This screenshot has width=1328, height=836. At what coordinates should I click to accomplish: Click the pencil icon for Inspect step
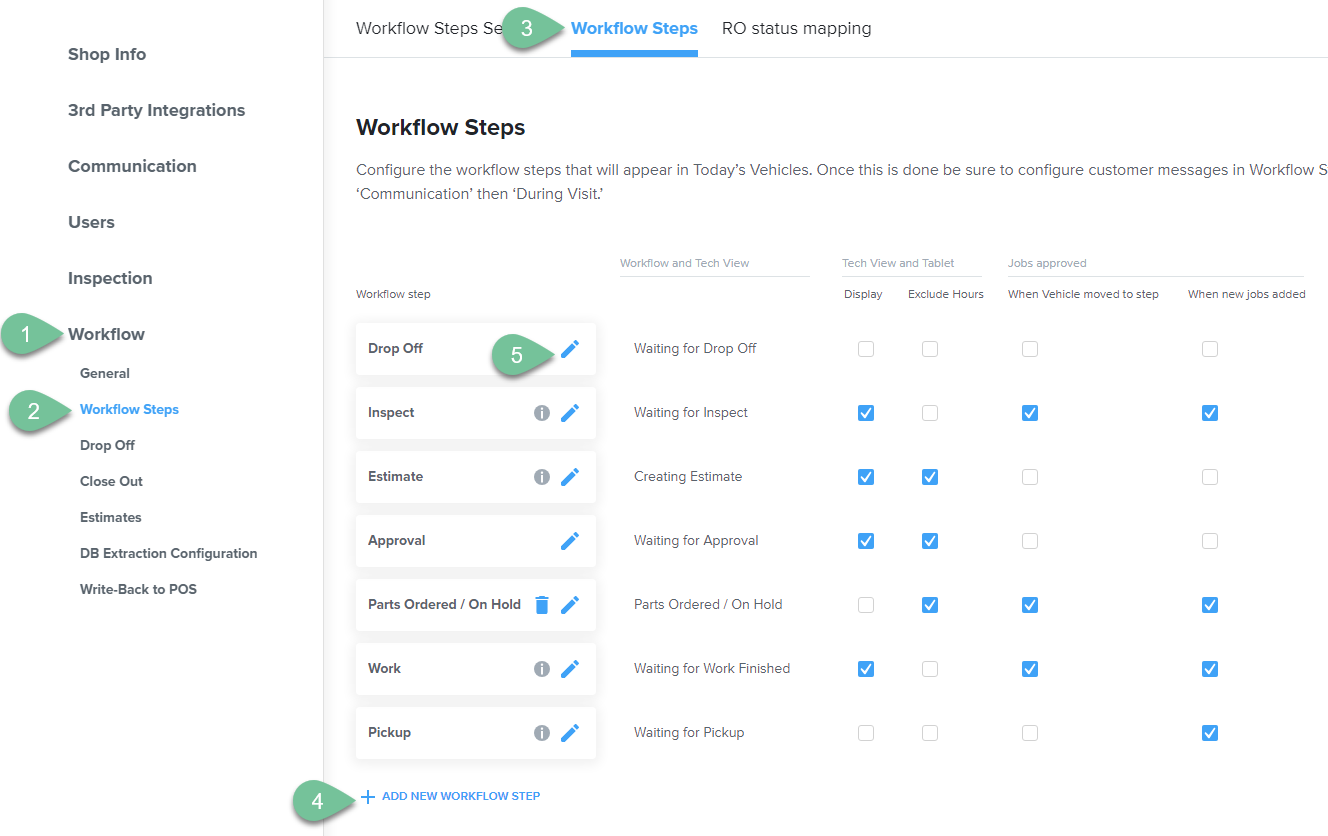pos(570,413)
